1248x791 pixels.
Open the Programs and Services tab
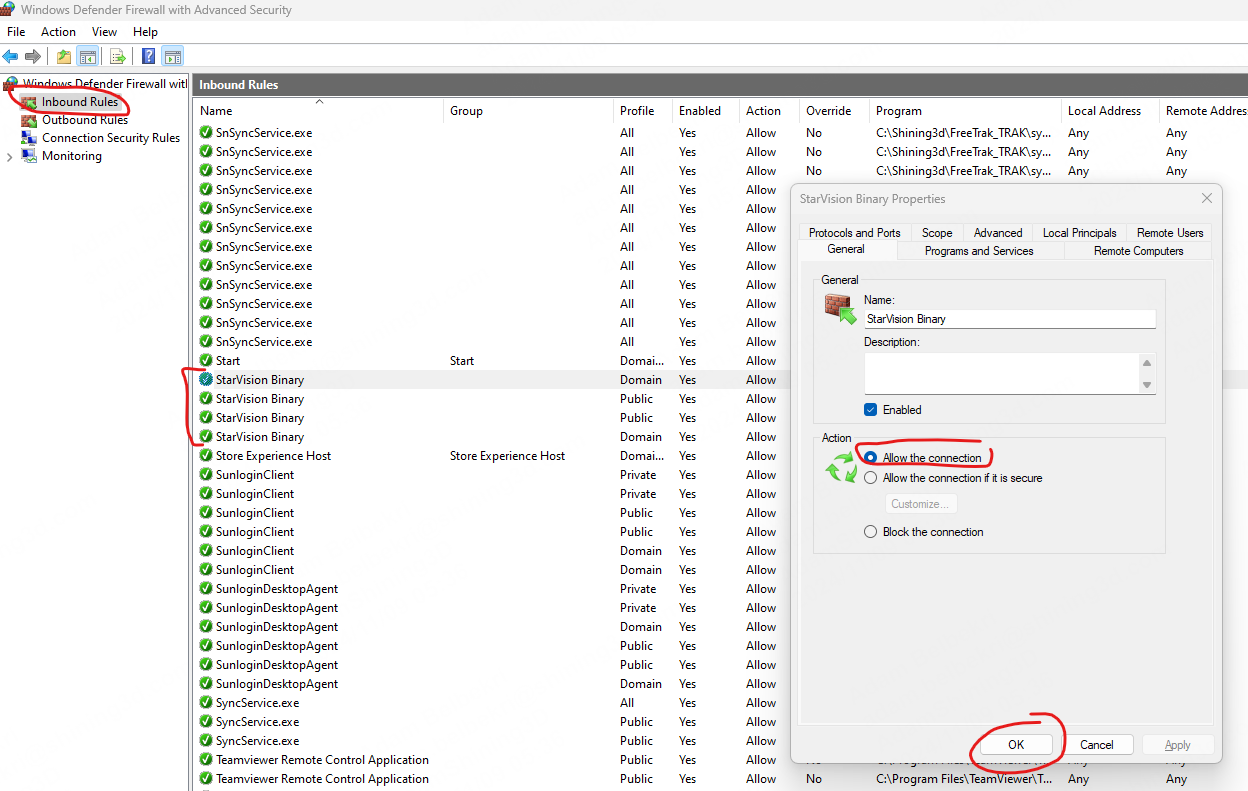tap(979, 251)
